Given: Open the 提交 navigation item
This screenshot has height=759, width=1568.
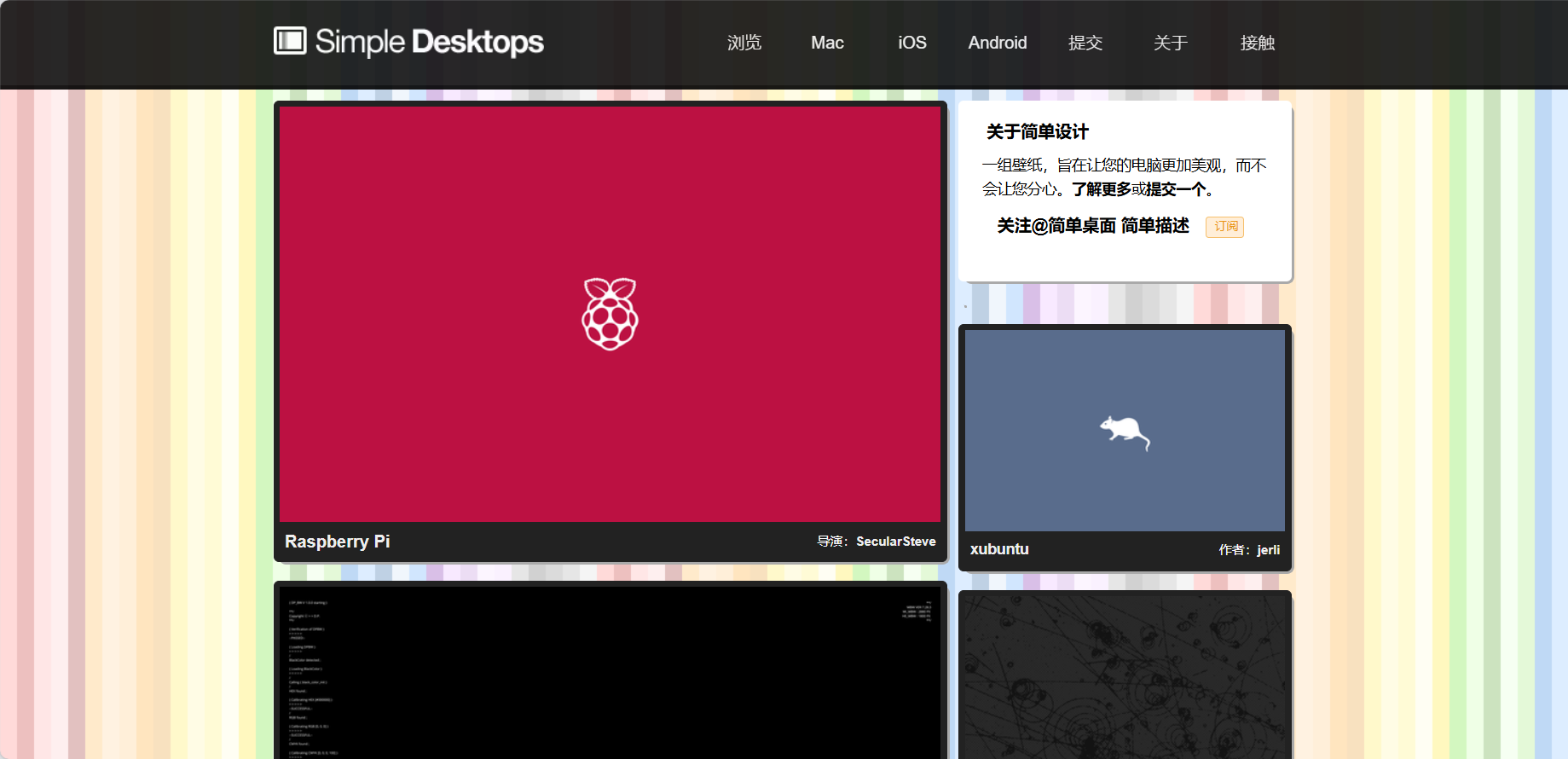Looking at the screenshot, I should 1085,43.
